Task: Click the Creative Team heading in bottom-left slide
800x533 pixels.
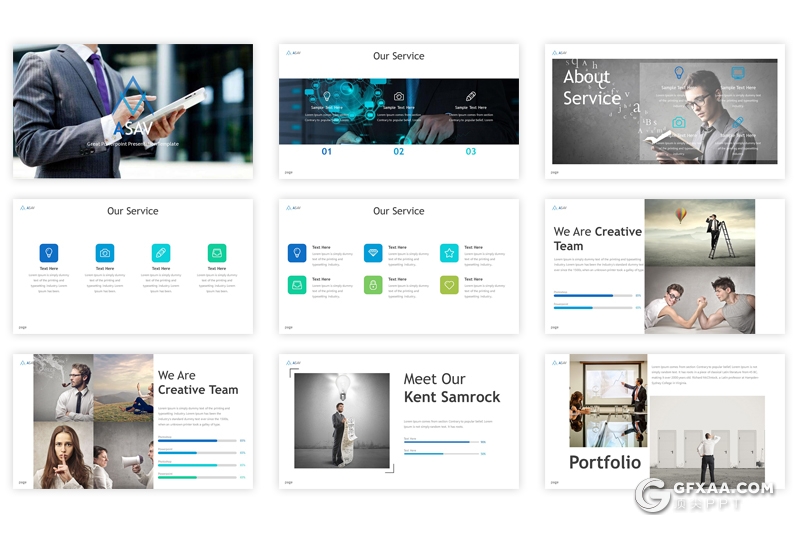Action: coord(198,390)
